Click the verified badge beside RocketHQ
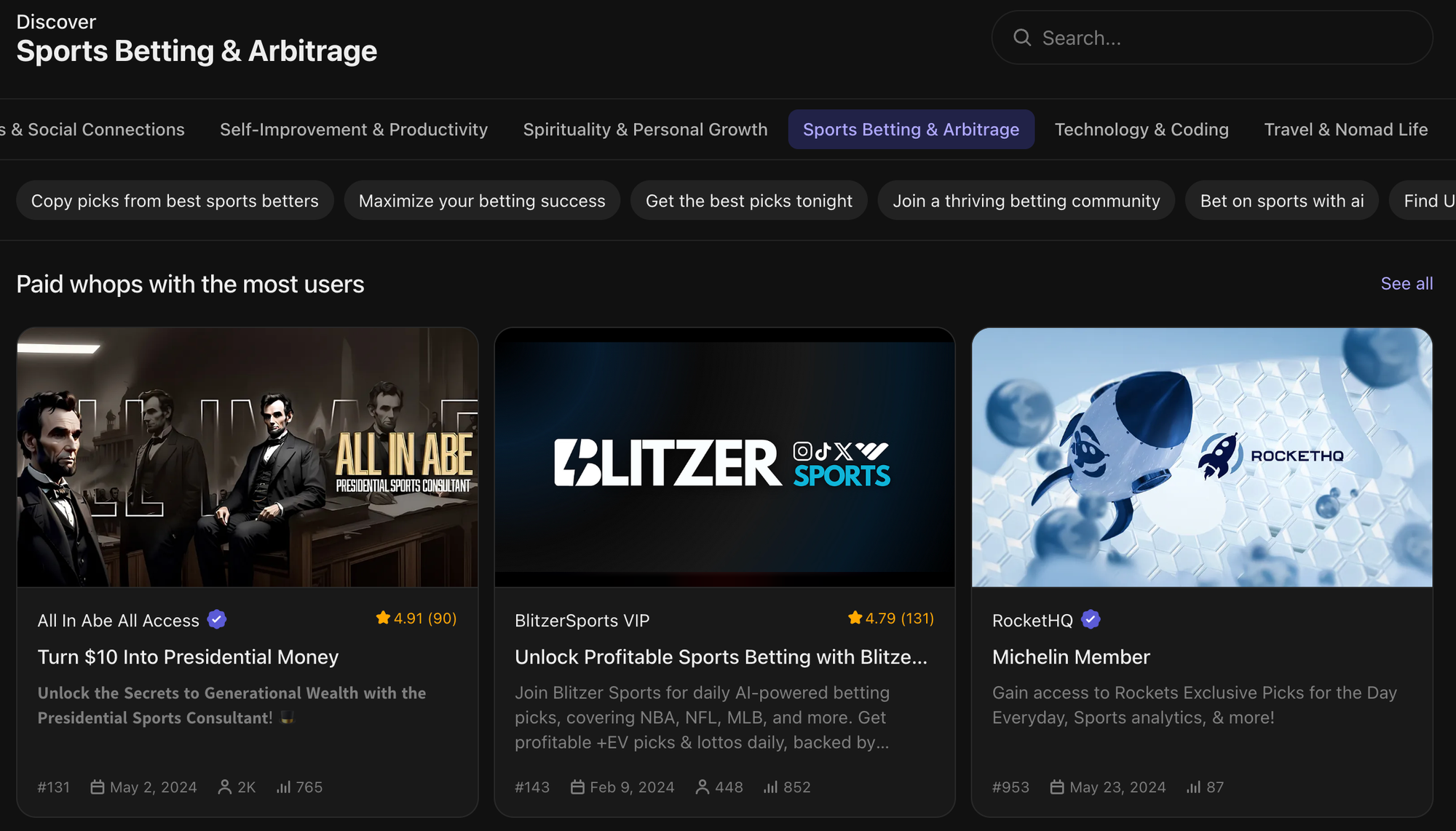This screenshot has width=1456, height=831. tap(1089, 619)
